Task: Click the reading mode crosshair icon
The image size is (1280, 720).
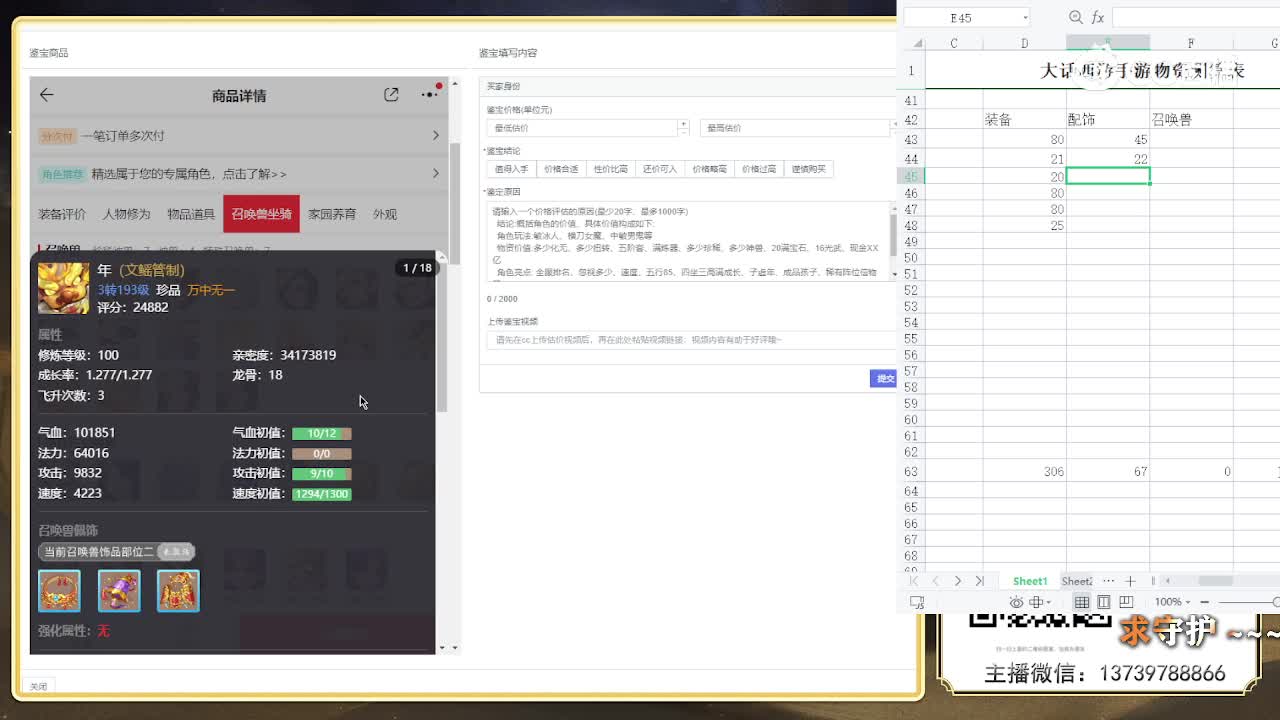Action: tap(1037, 602)
